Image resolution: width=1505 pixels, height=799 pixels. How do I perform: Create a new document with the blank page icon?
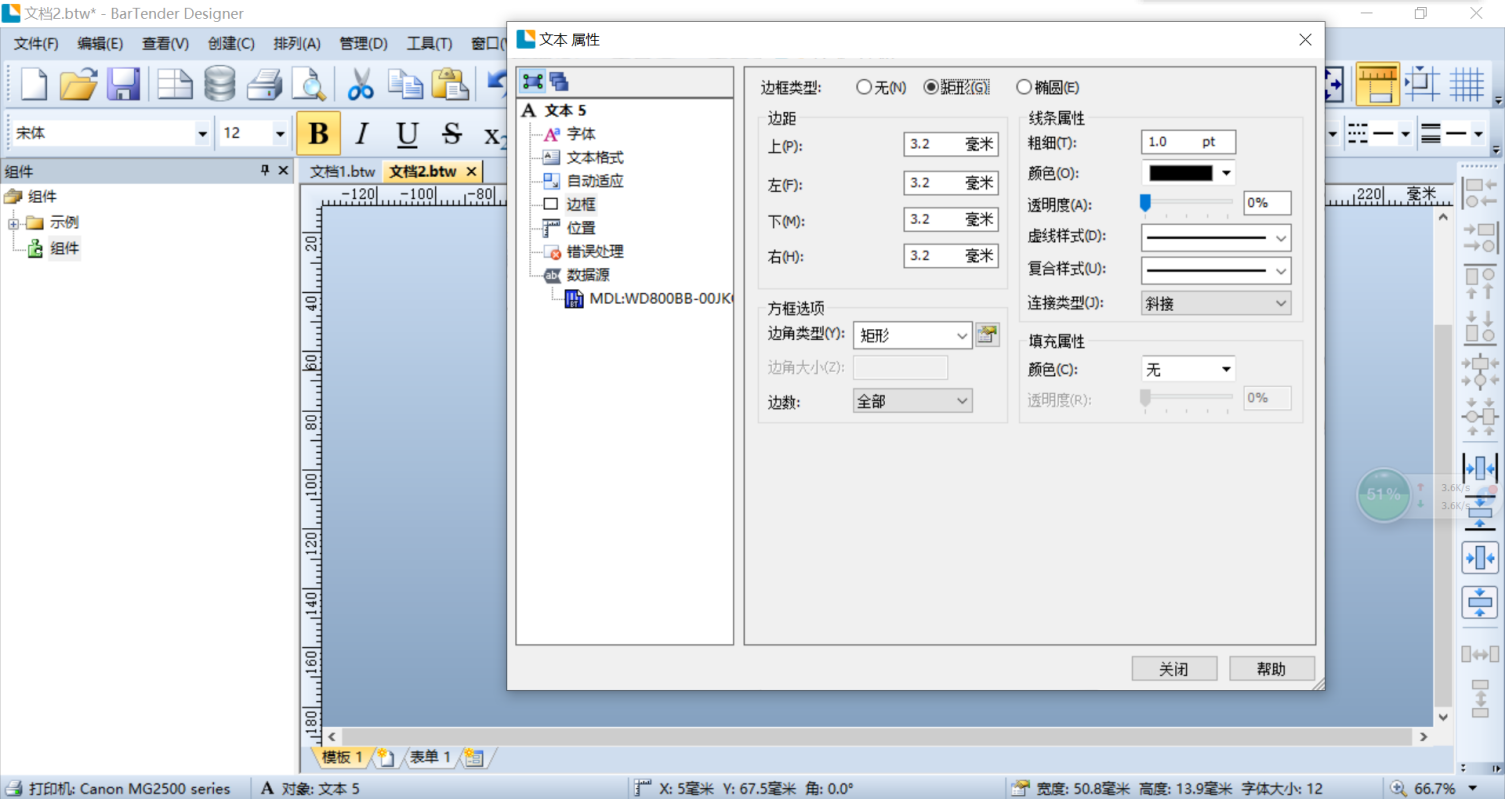pyautogui.click(x=33, y=84)
